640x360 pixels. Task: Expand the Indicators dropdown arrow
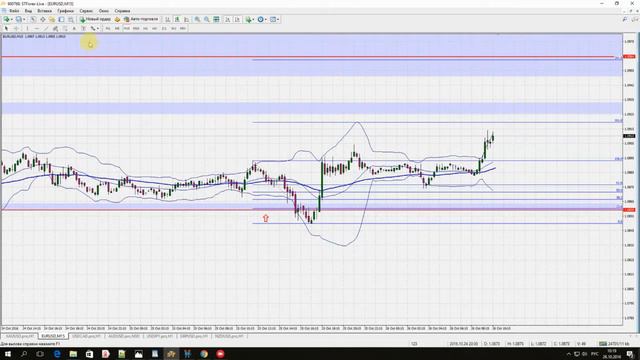(253, 19)
